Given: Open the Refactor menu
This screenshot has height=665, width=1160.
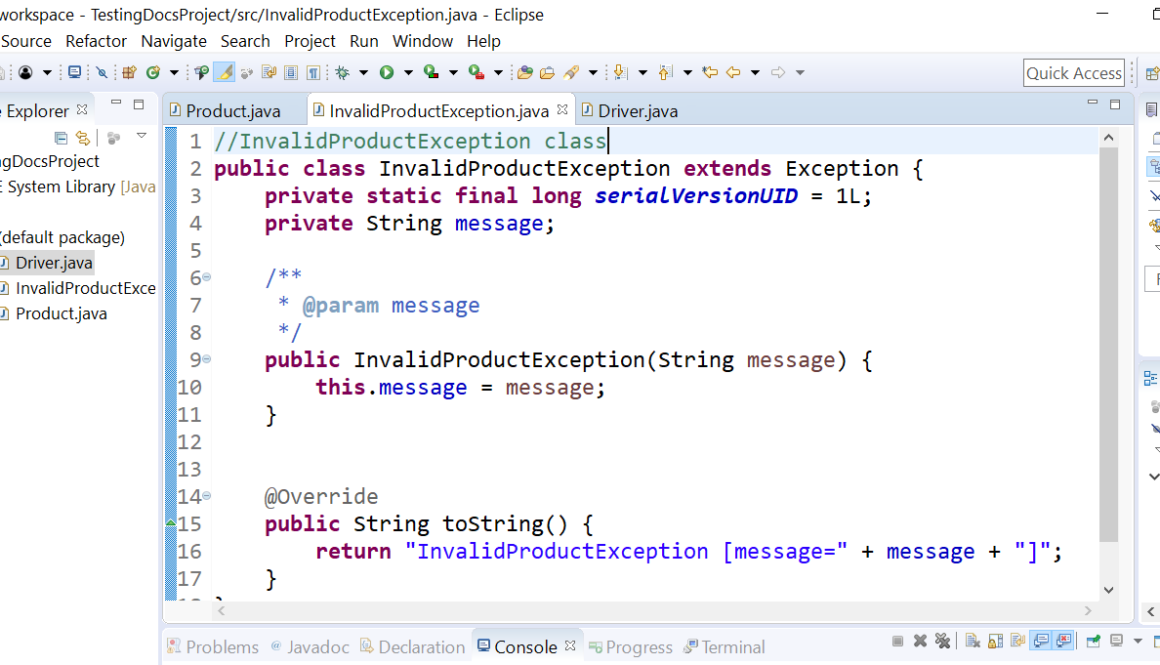Looking at the screenshot, I should [96, 41].
